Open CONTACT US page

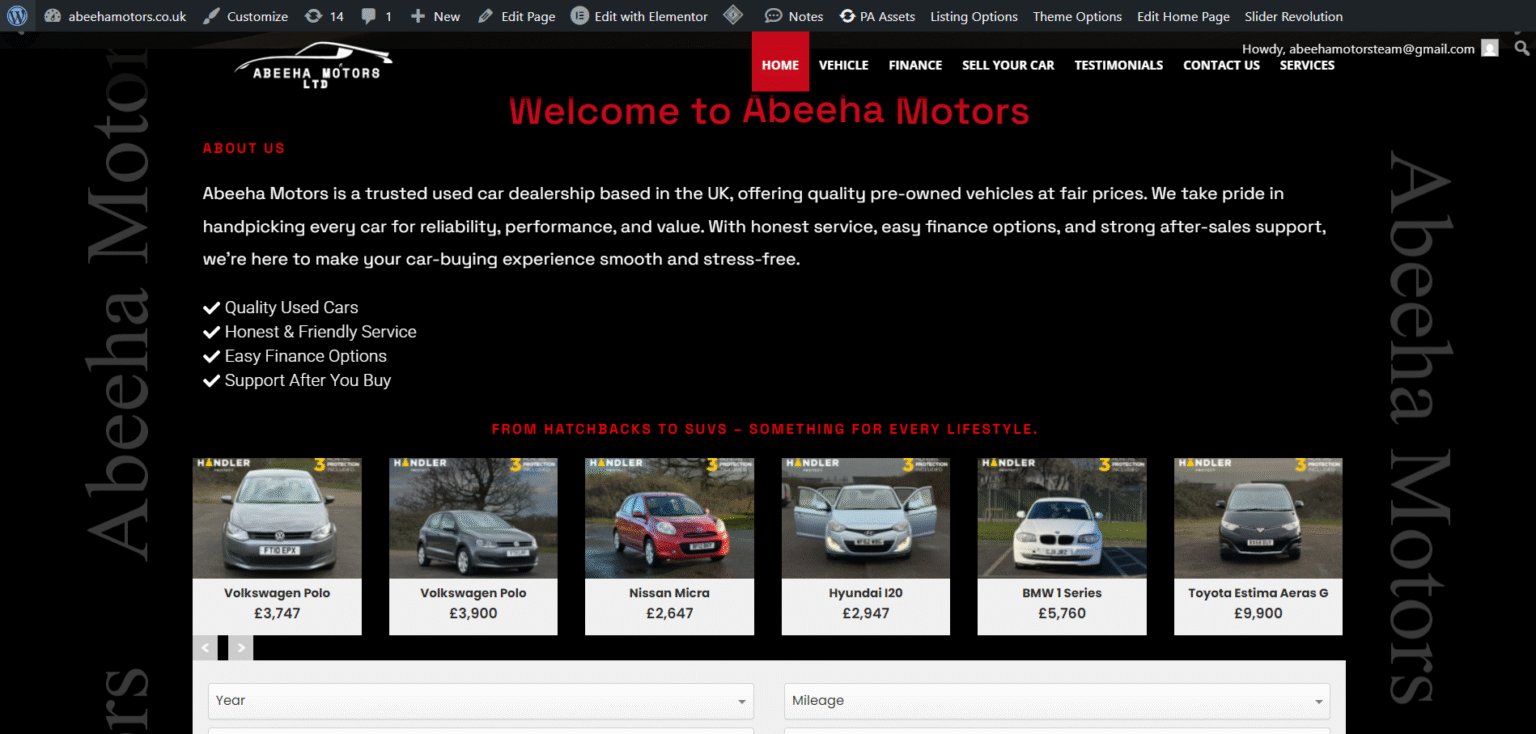[x=1221, y=65]
